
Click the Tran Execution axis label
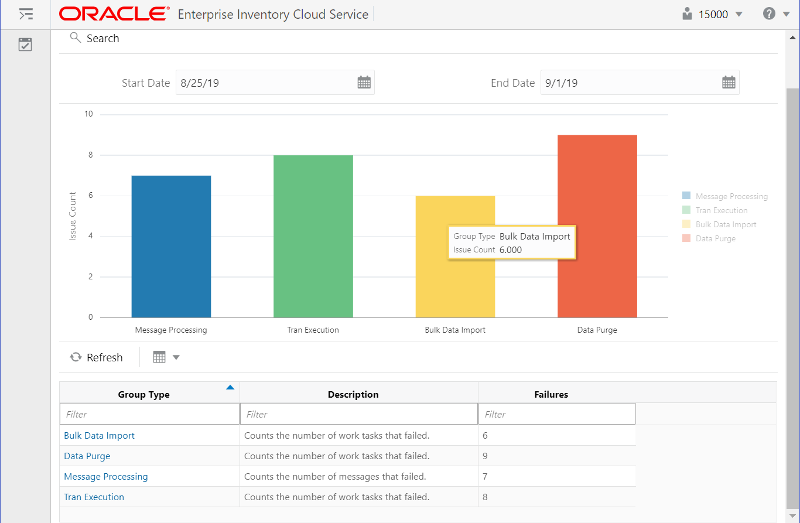point(313,330)
